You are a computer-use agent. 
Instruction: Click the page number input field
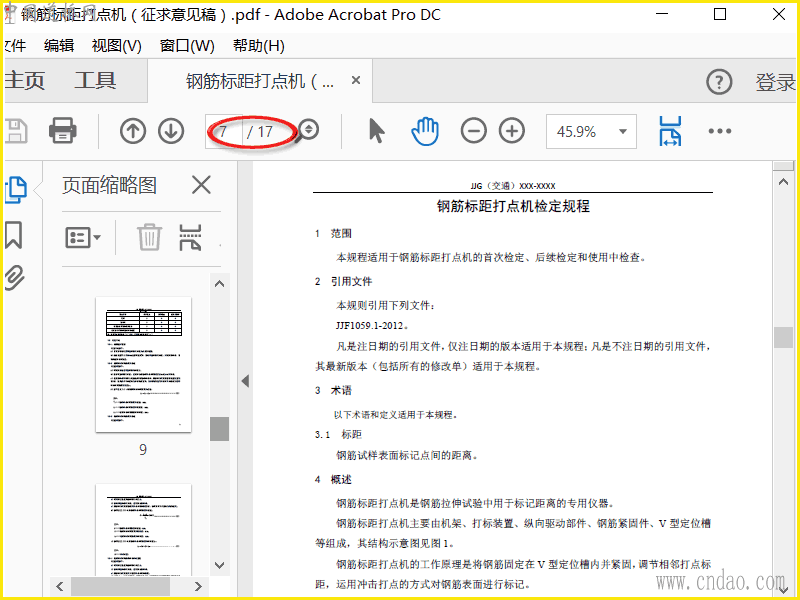(x=223, y=132)
